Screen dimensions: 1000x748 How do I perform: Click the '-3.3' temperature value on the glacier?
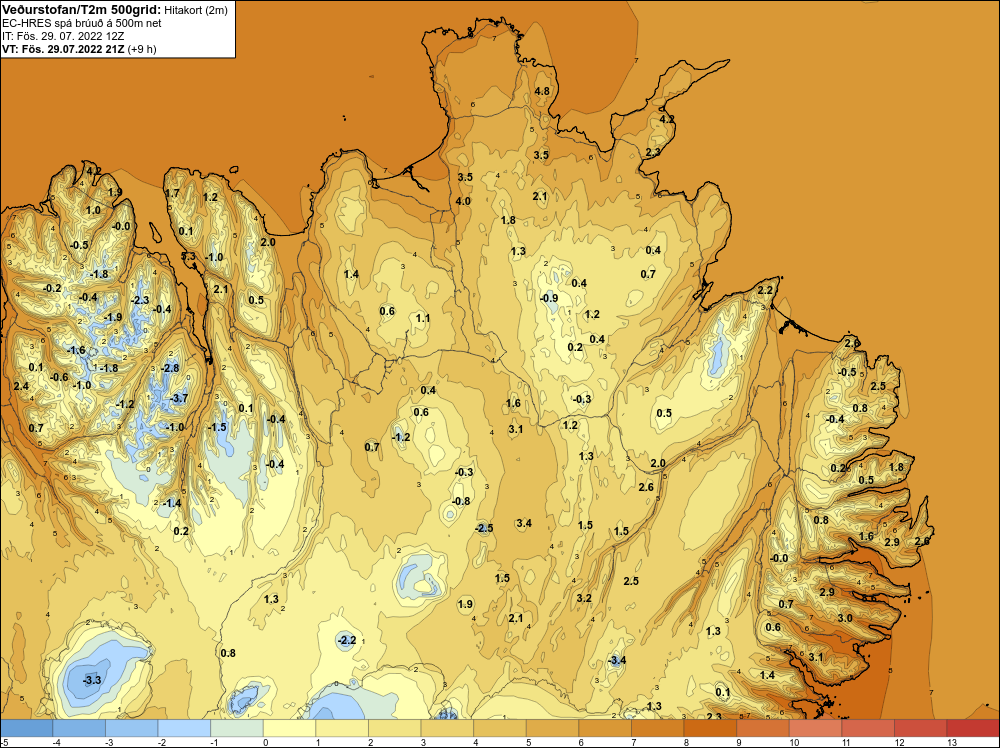(x=92, y=680)
